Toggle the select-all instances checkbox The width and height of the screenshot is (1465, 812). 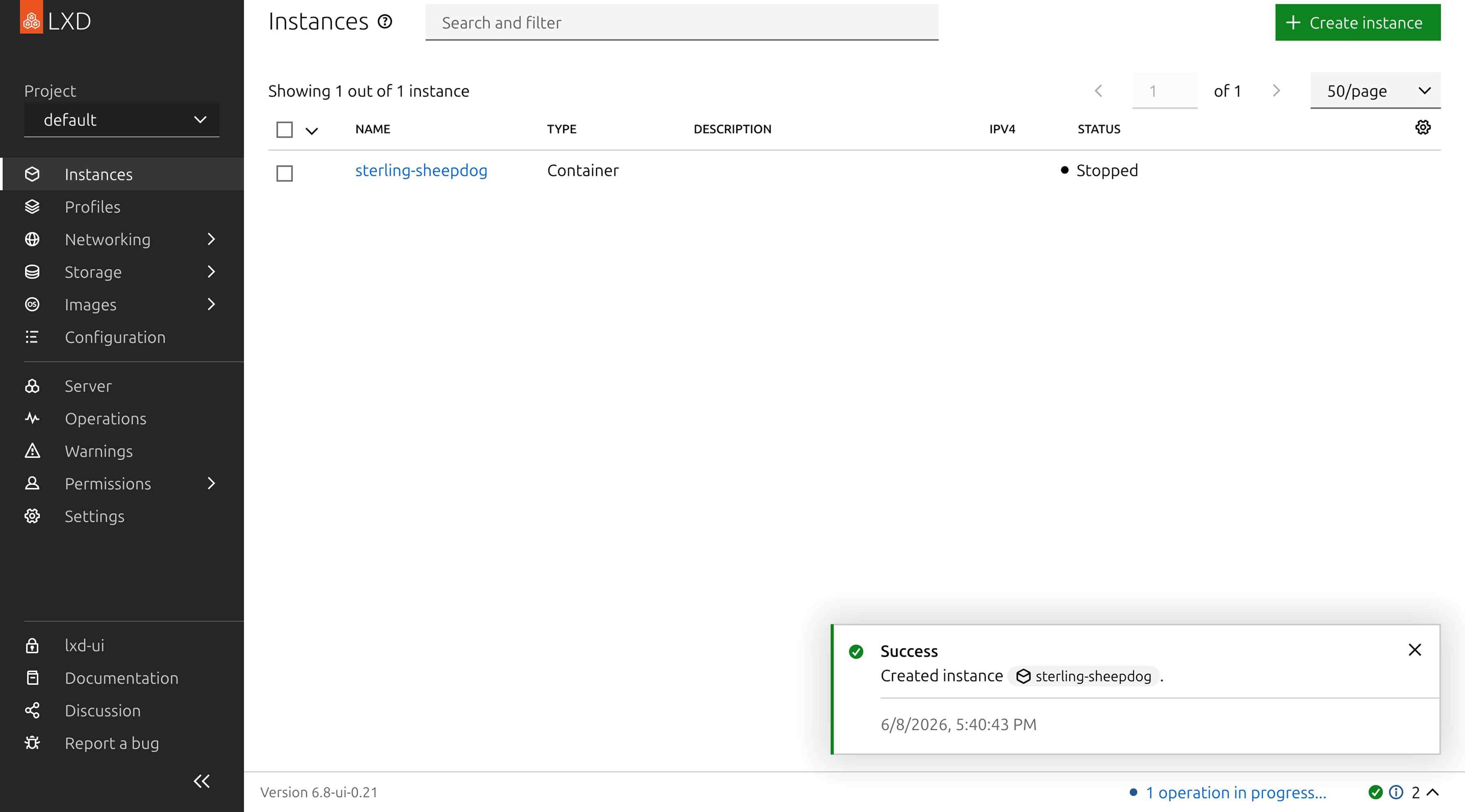pos(284,130)
